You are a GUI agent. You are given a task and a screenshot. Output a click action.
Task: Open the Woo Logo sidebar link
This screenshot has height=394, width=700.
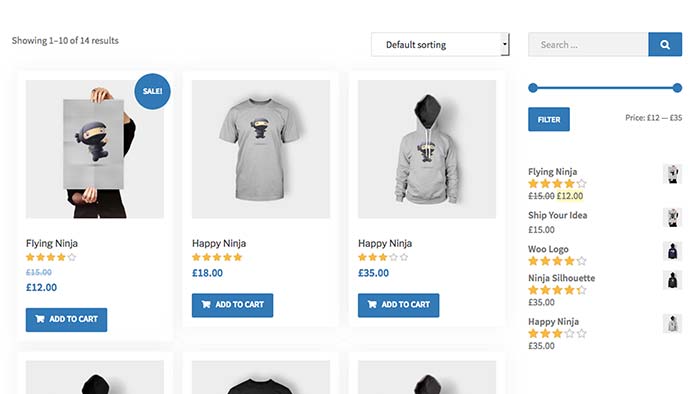(548, 249)
